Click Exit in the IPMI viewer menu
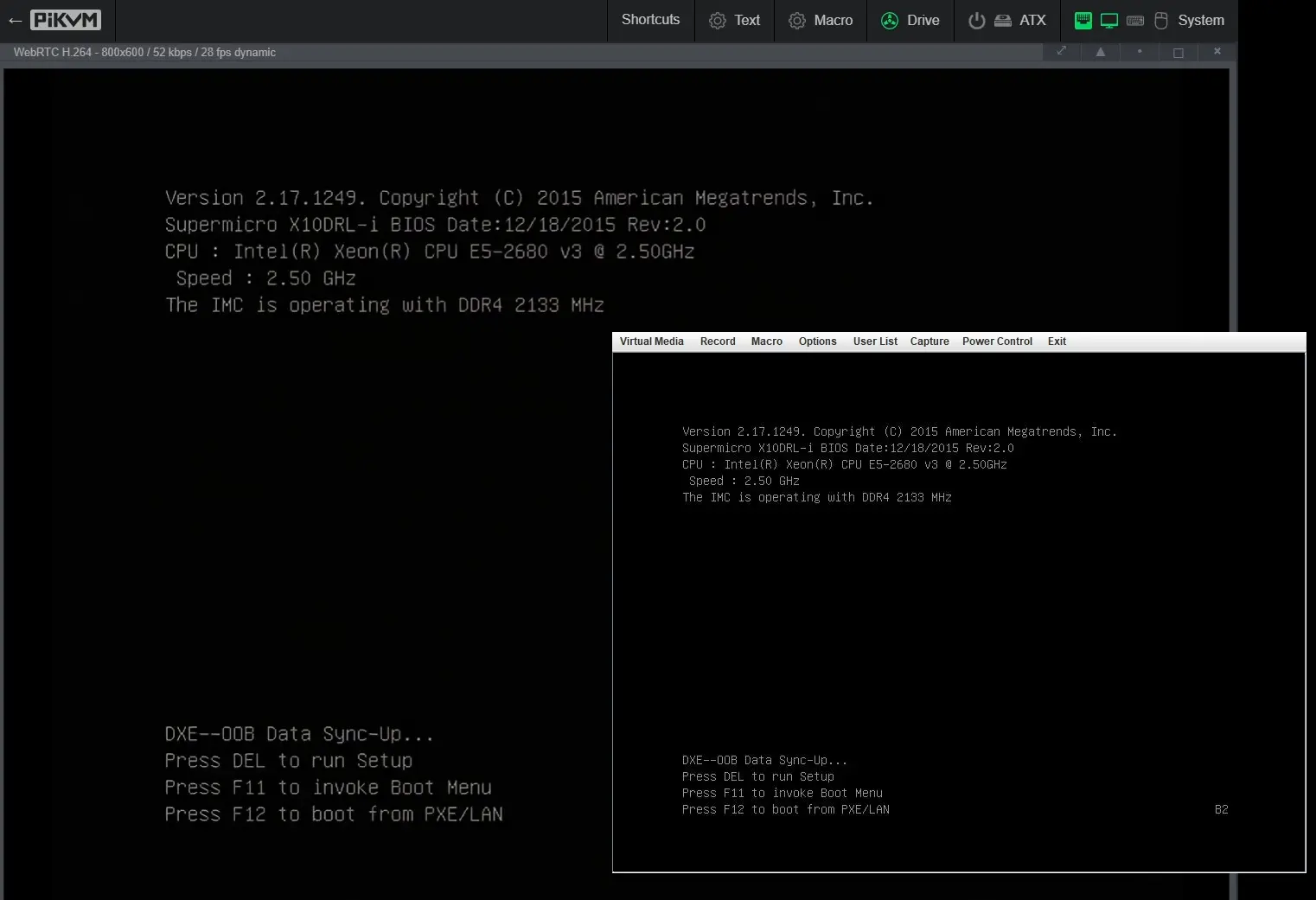The width and height of the screenshot is (1316, 900). tap(1057, 341)
